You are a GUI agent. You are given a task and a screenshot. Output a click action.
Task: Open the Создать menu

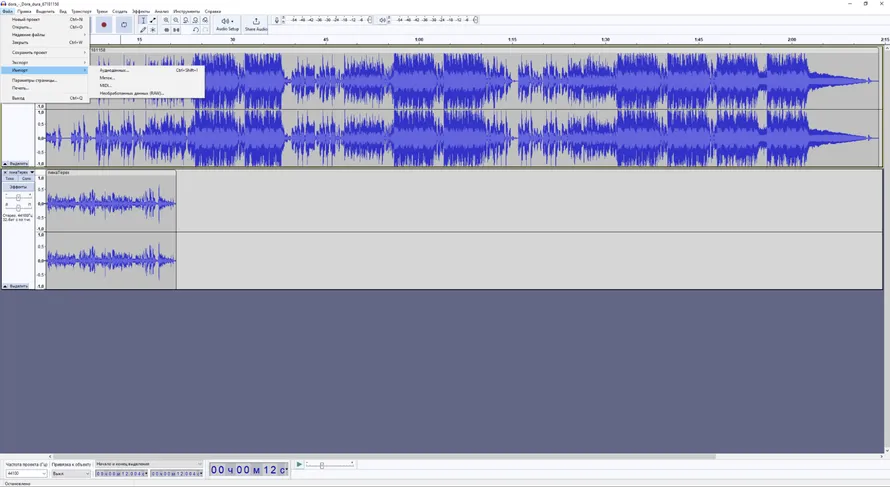[x=120, y=11]
